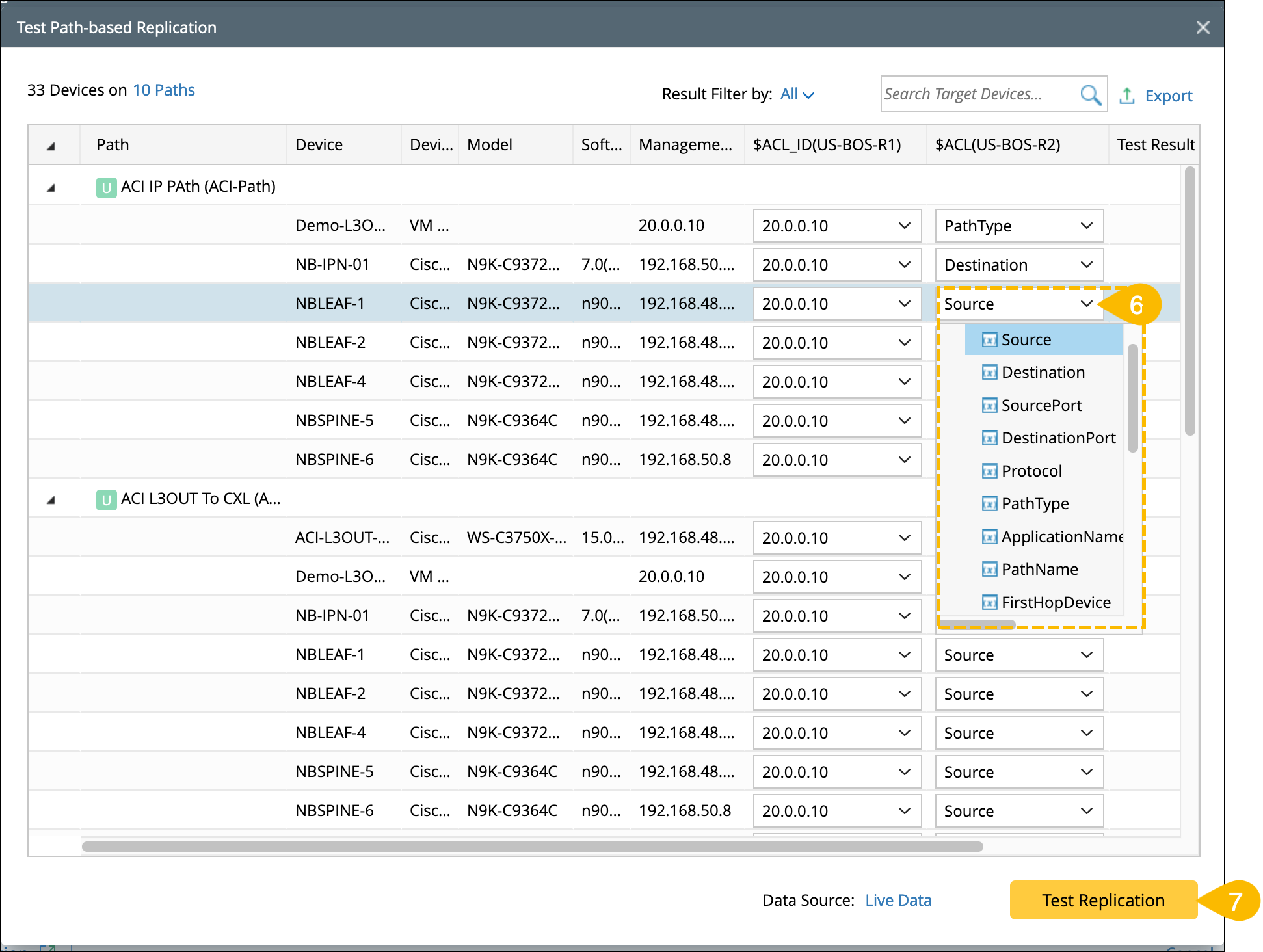
Task: Click the search magnifier icon
Action: pyautogui.click(x=1090, y=95)
